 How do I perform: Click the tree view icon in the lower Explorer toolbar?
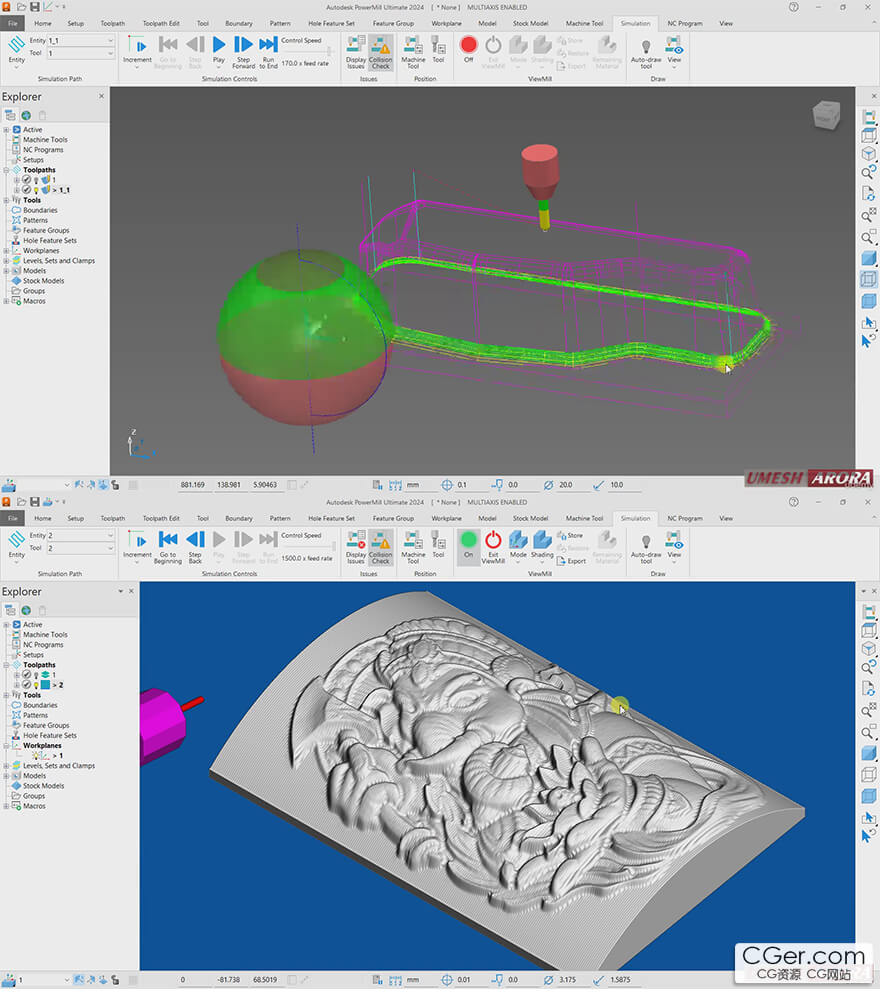point(9,611)
